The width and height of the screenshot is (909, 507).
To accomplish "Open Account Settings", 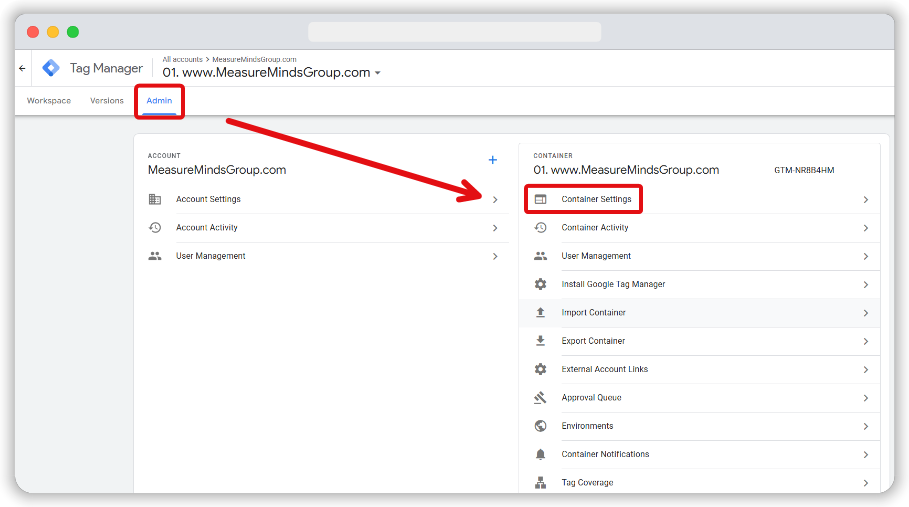I will pos(208,199).
